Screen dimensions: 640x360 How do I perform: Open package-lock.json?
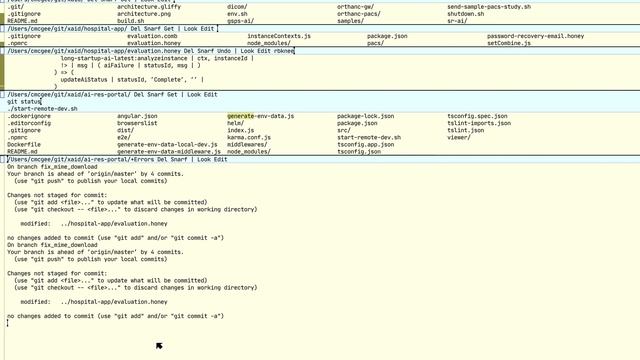click(x=366, y=116)
